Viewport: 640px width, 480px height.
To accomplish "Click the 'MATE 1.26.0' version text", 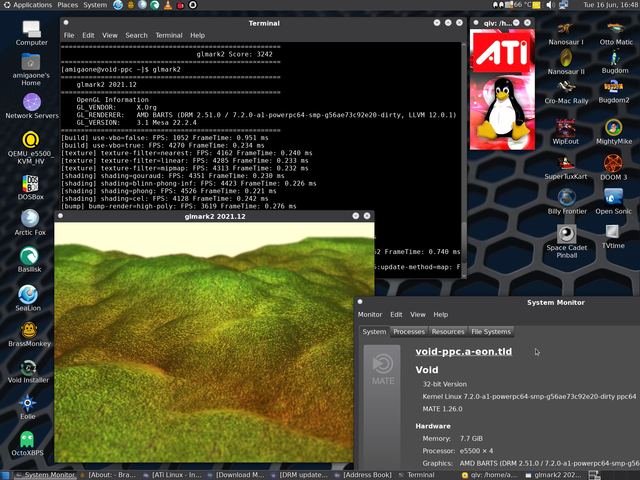I will (442, 409).
